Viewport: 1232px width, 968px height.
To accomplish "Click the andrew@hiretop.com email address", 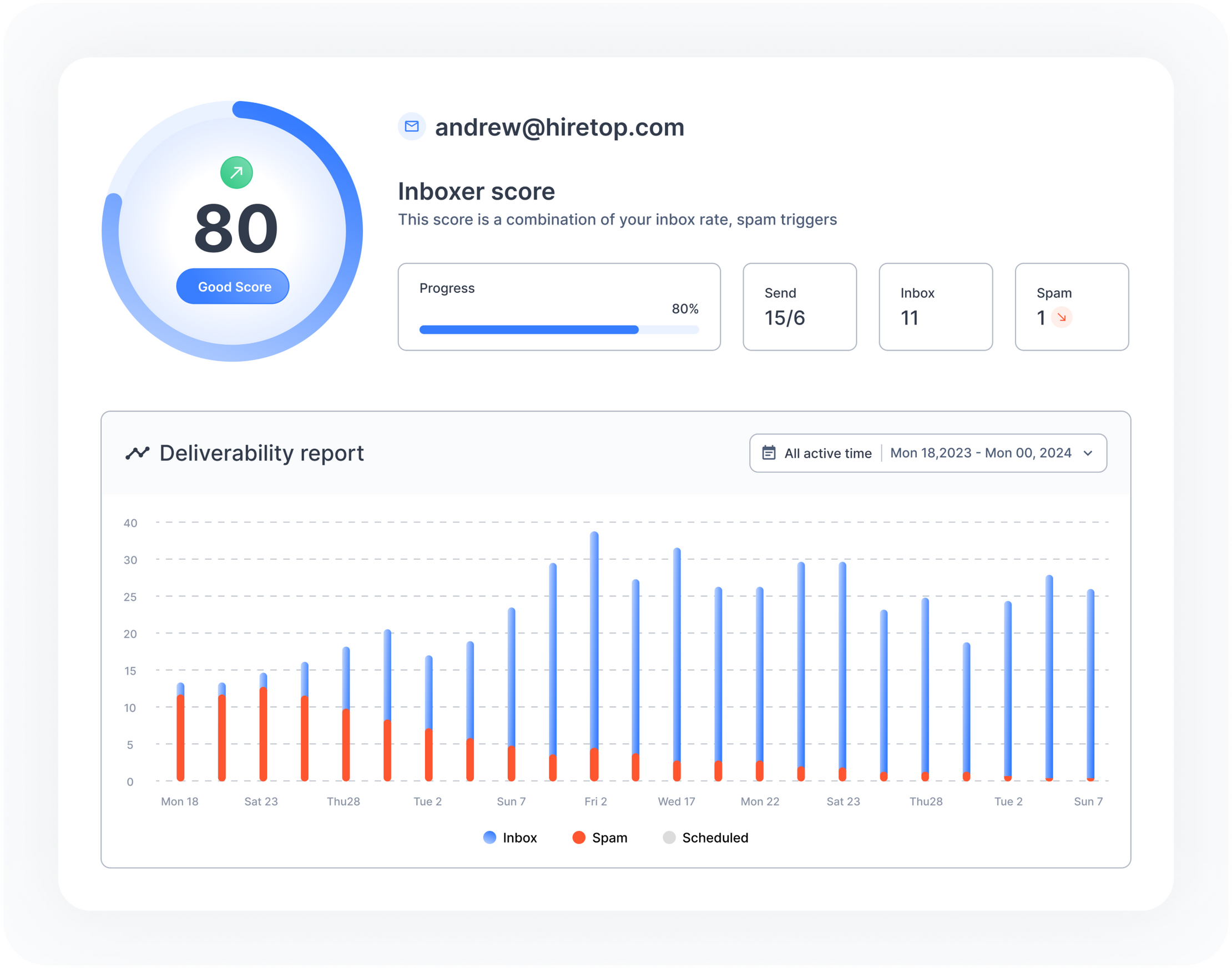I will [559, 127].
